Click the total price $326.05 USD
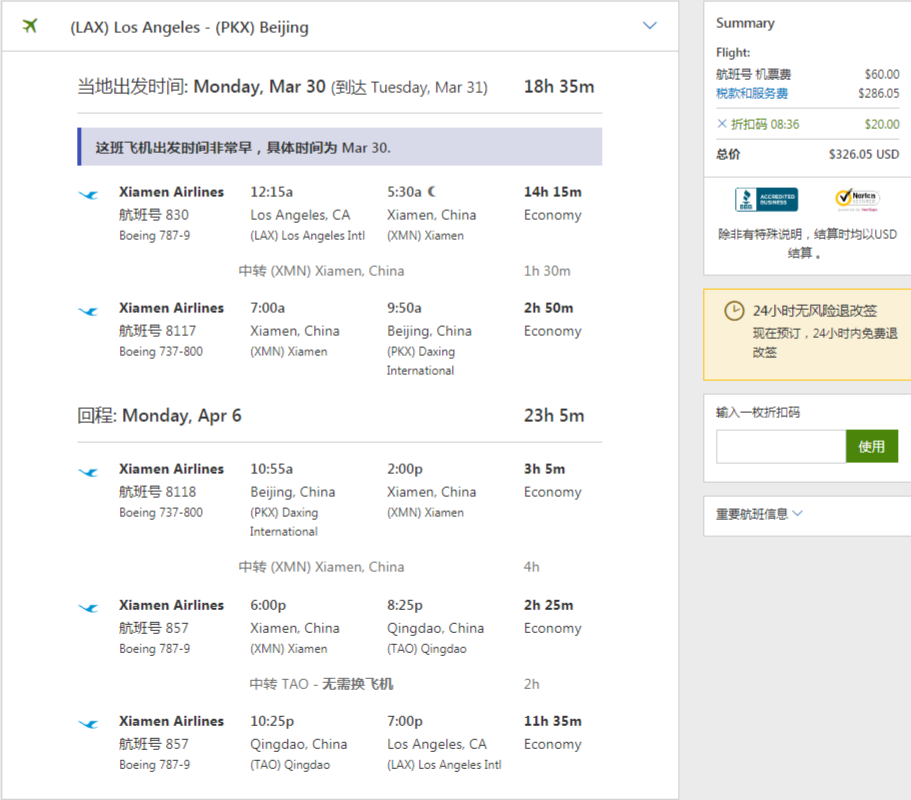Screen dimensions: 911x800 click(863, 154)
